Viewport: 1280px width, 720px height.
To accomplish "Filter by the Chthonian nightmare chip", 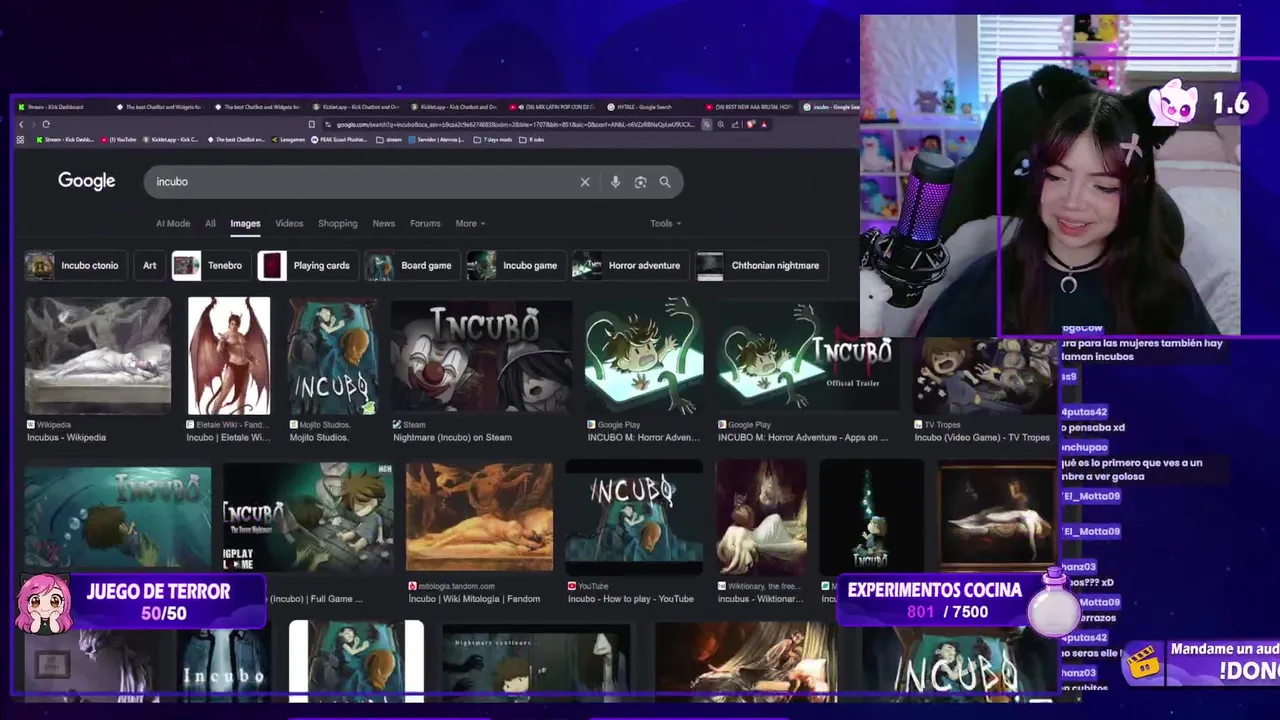I will point(762,266).
